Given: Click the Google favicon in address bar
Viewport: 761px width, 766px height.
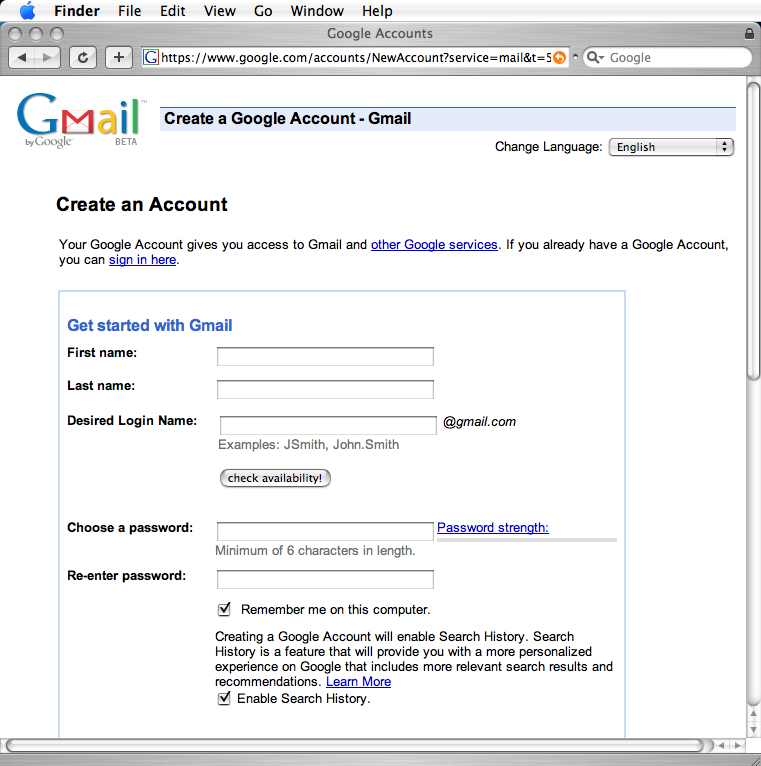Looking at the screenshot, I should click(x=151, y=58).
